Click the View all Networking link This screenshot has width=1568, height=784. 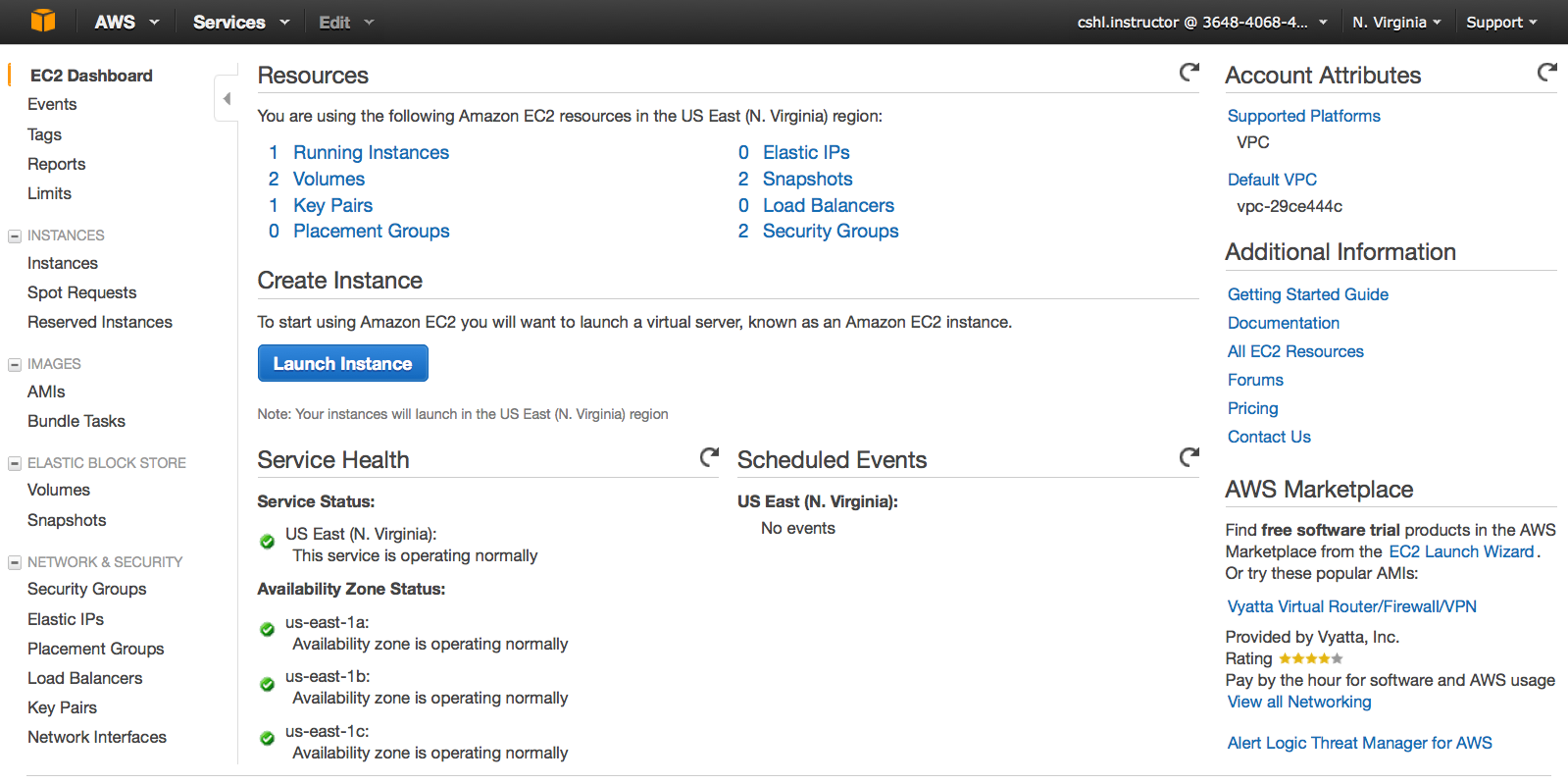(x=1299, y=702)
